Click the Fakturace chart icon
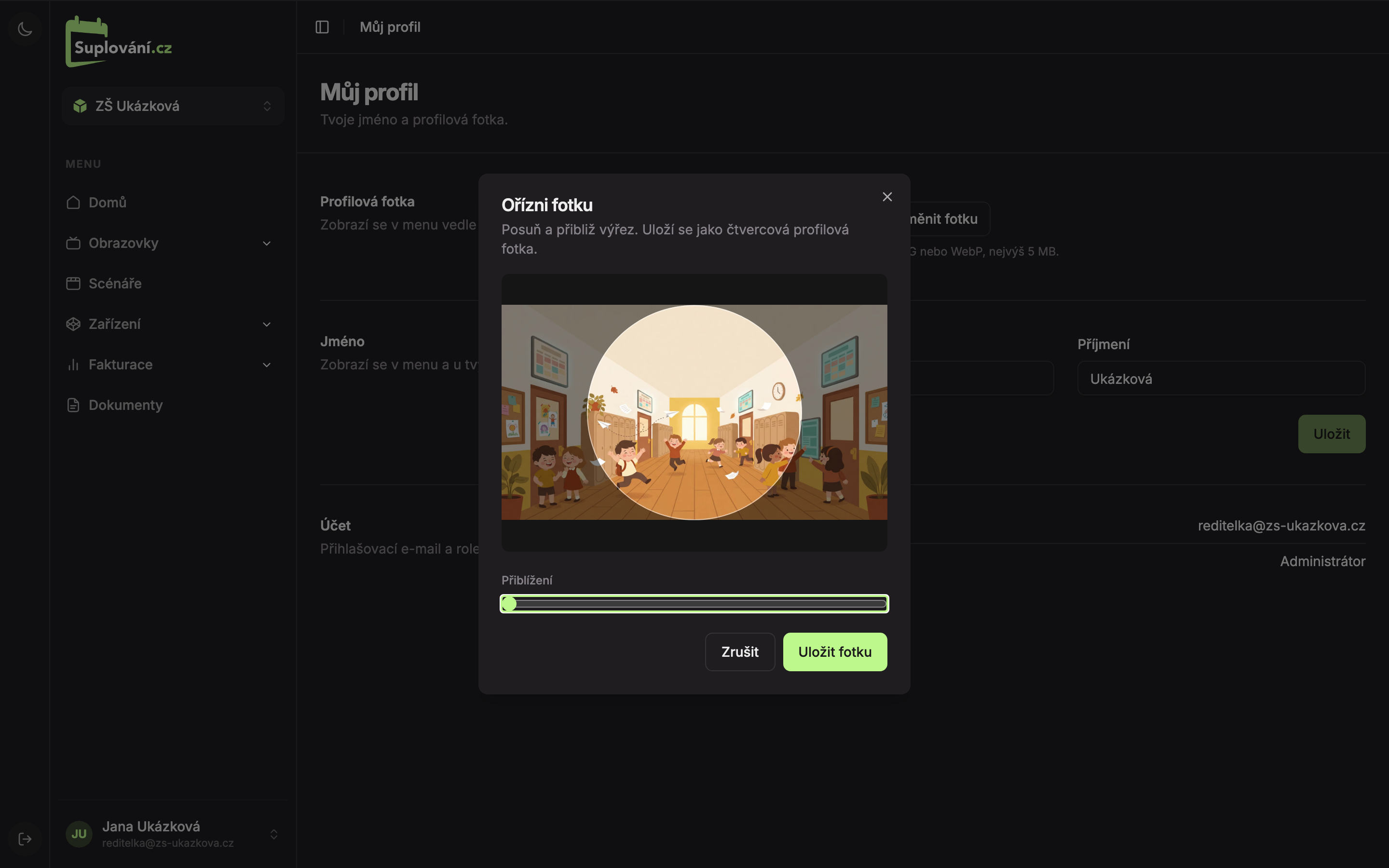Viewport: 1389px width, 868px height. [73, 365]
